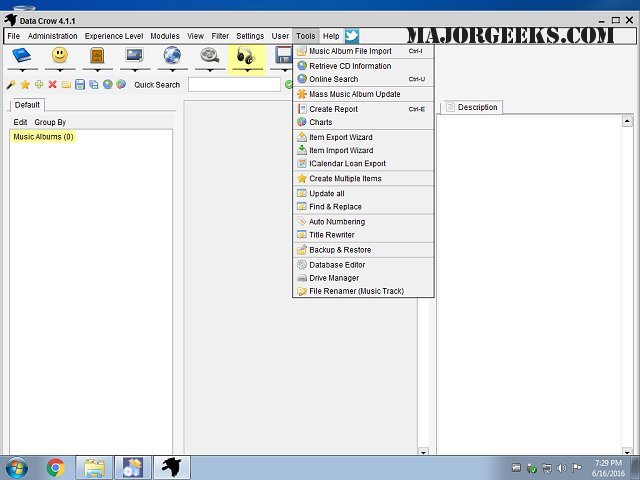
Task: Select the Music Albums (0) tree item
Action: 43,137
